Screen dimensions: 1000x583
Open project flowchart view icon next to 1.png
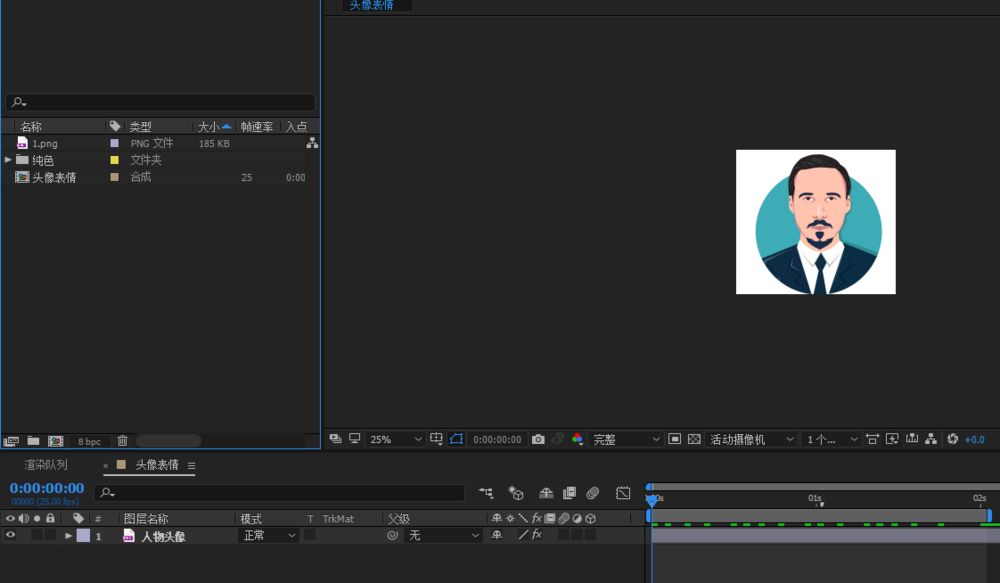coord(312,143)
